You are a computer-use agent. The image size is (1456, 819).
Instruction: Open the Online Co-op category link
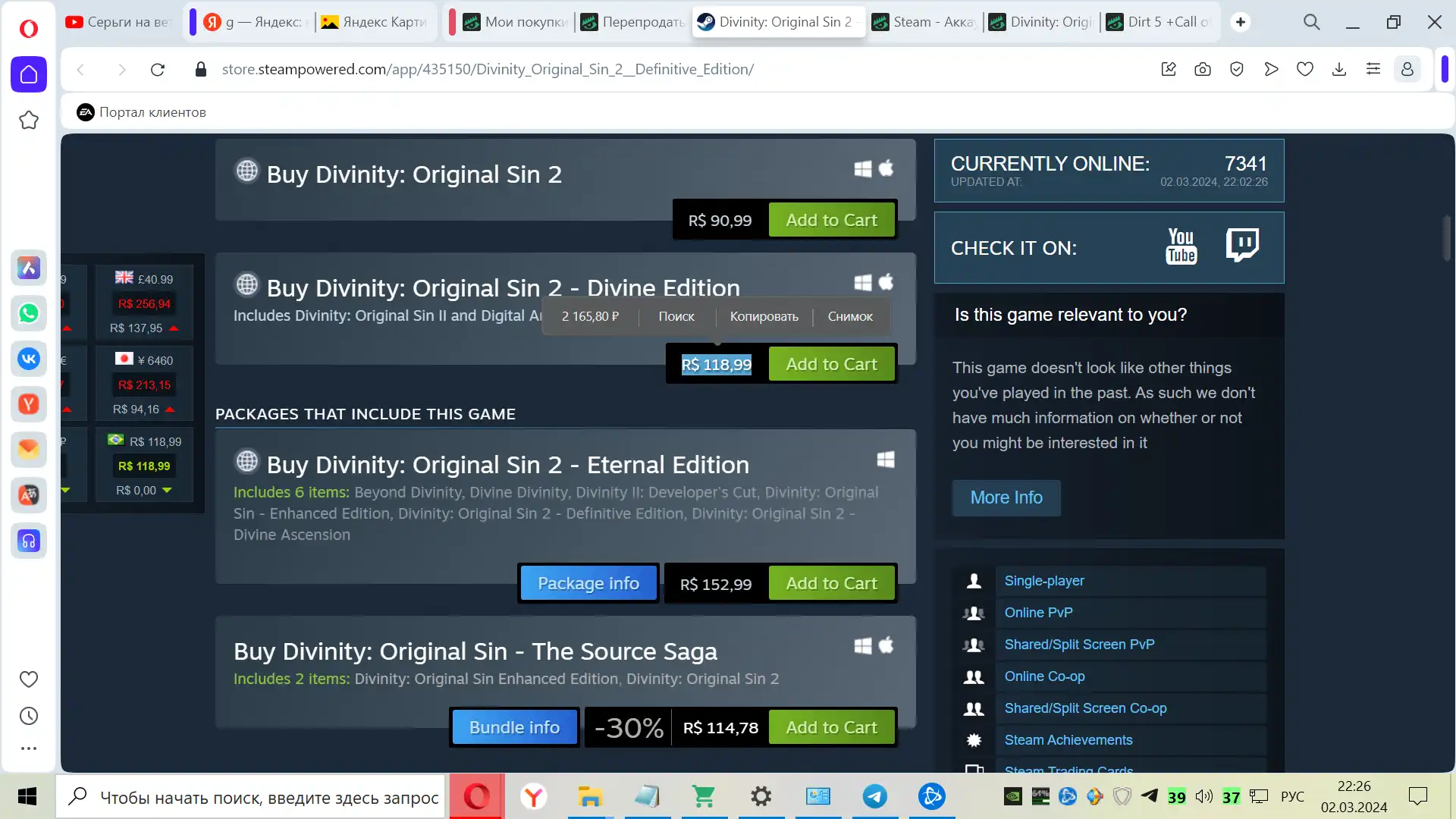(1044, 676)
